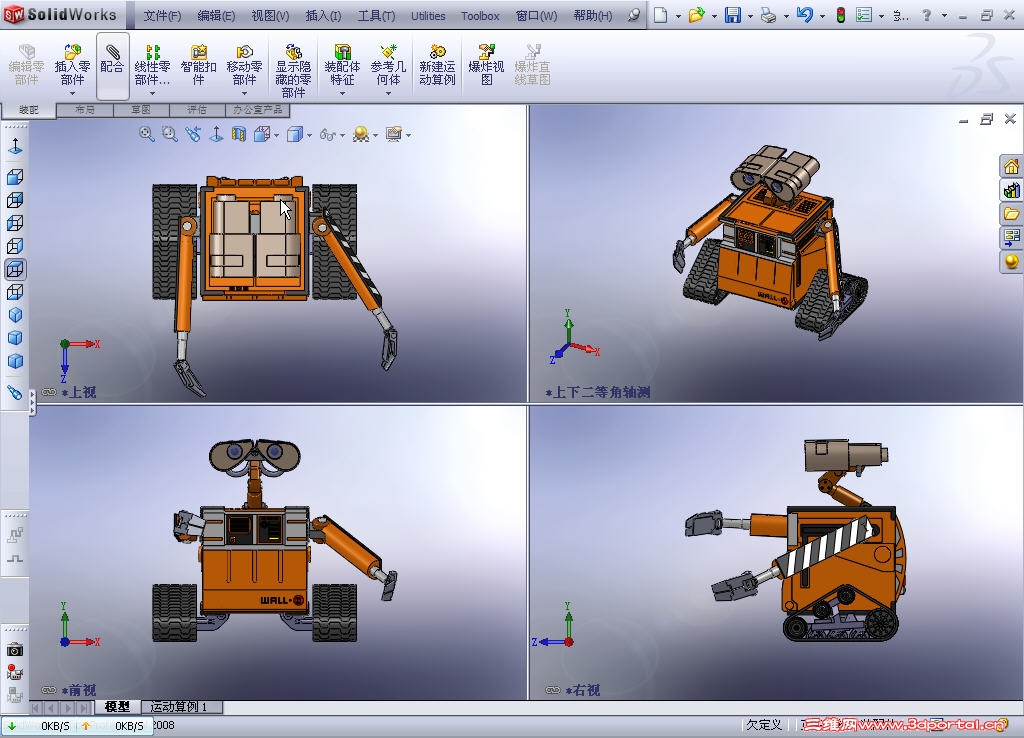Open the dropdown arrow beside the Undo icon

tap(822, 16)
